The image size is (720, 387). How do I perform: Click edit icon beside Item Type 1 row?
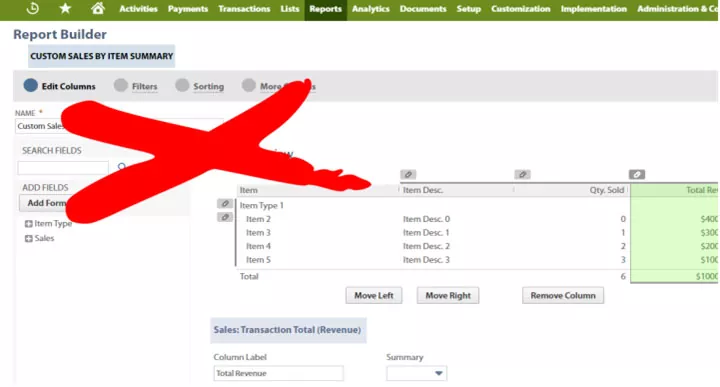click(225, 203)
